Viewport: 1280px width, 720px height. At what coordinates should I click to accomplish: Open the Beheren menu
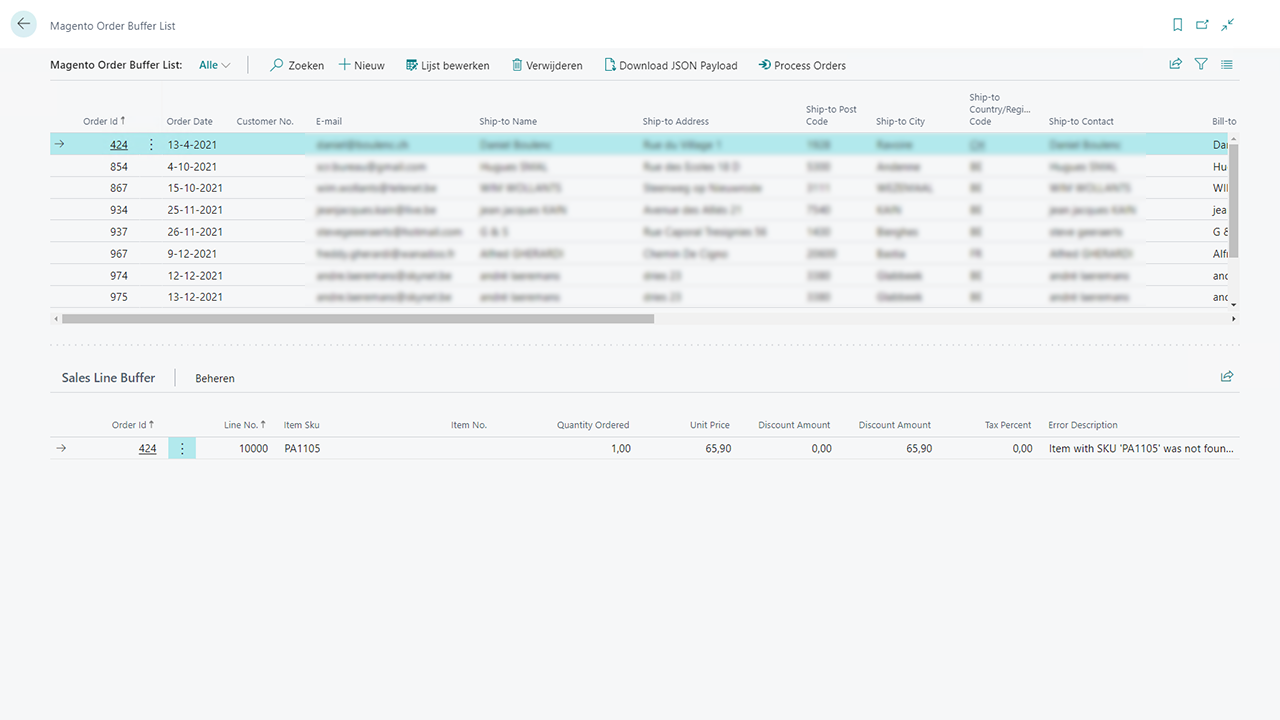[215, 378]
